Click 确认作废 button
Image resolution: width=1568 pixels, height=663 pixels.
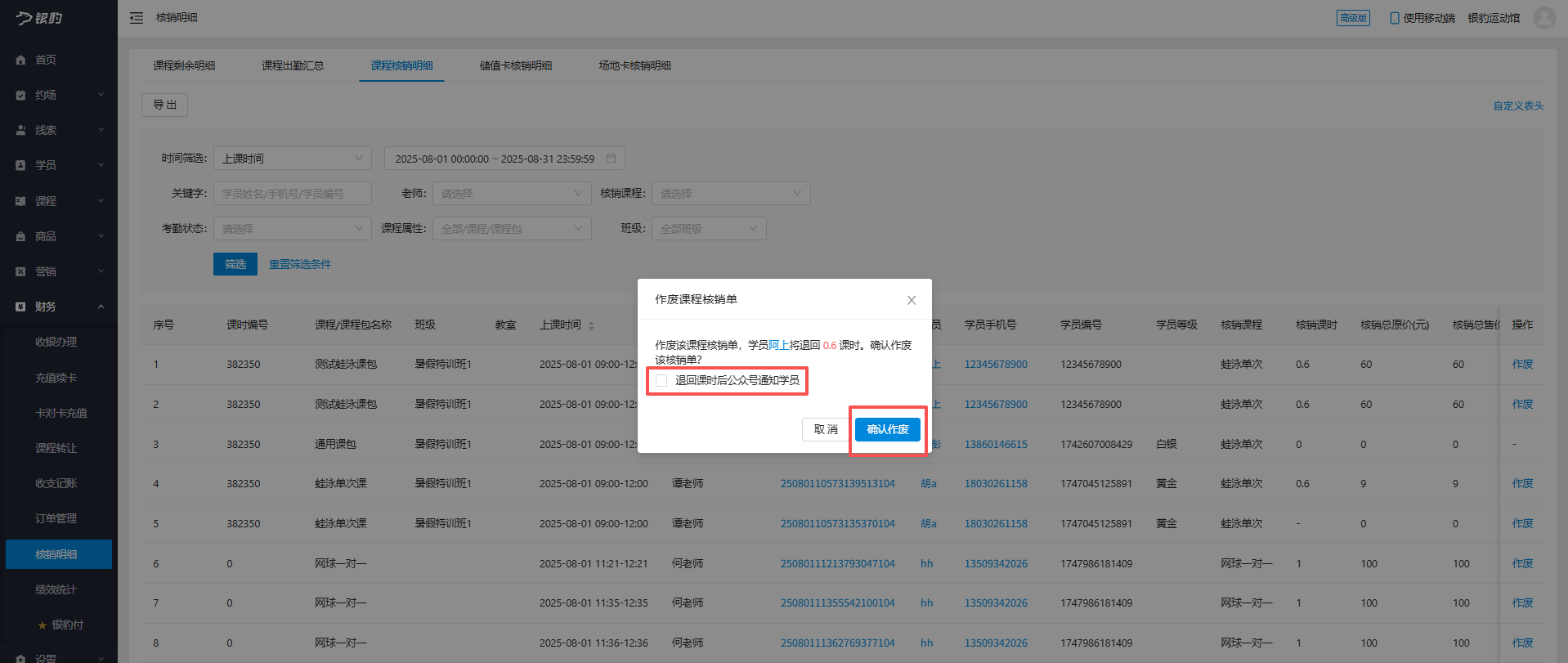coord(888,429)
